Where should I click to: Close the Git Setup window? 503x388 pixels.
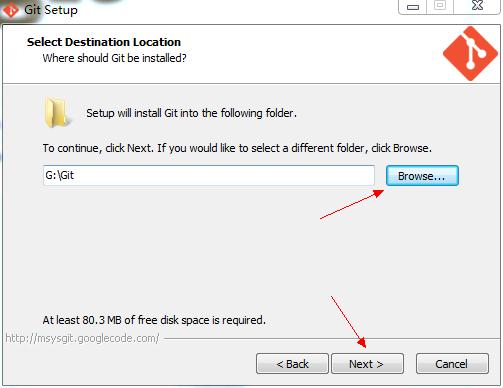477,6
